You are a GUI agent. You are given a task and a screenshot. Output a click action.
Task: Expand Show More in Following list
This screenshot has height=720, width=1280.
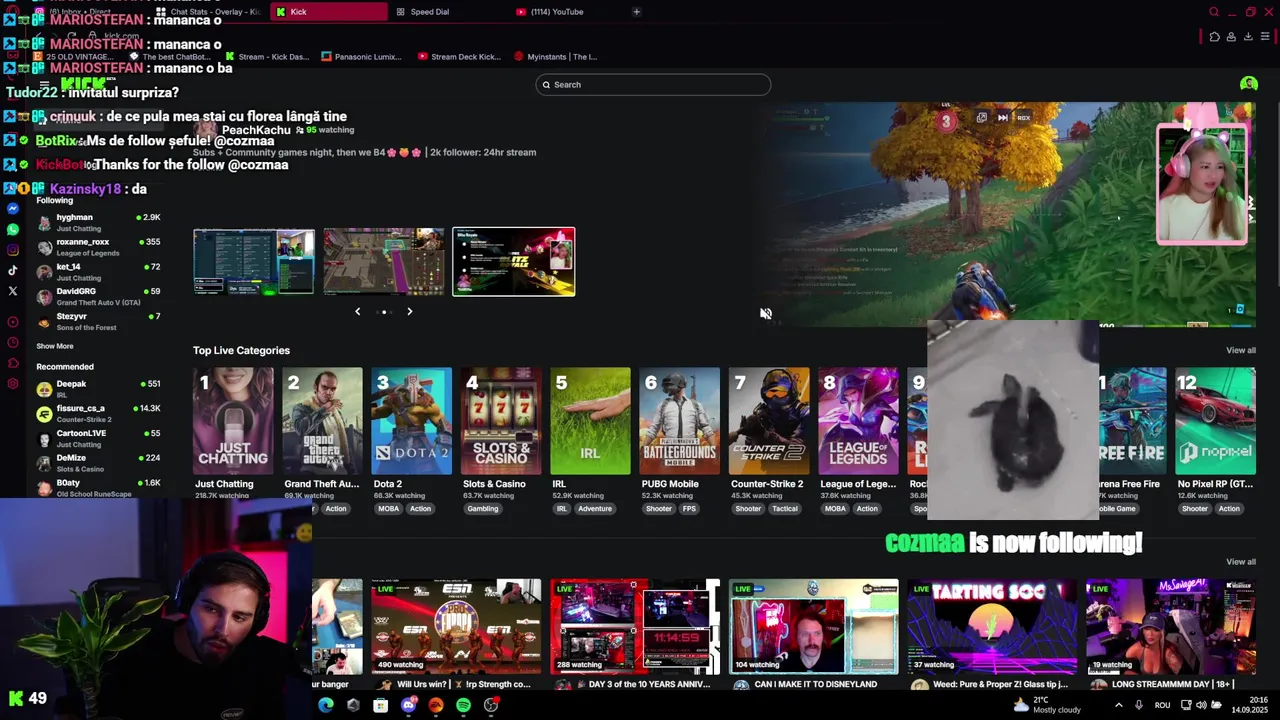click(55, 346)
